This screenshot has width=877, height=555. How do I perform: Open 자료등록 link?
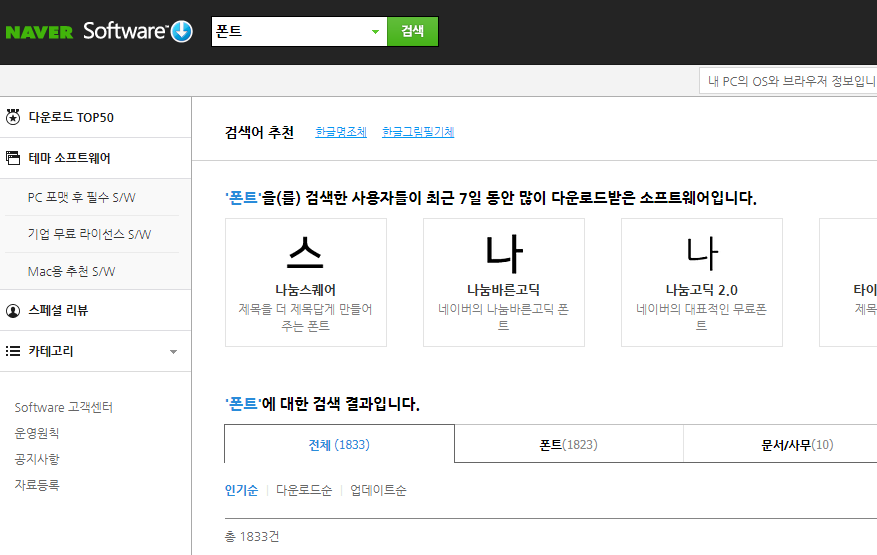coord(37,485)
